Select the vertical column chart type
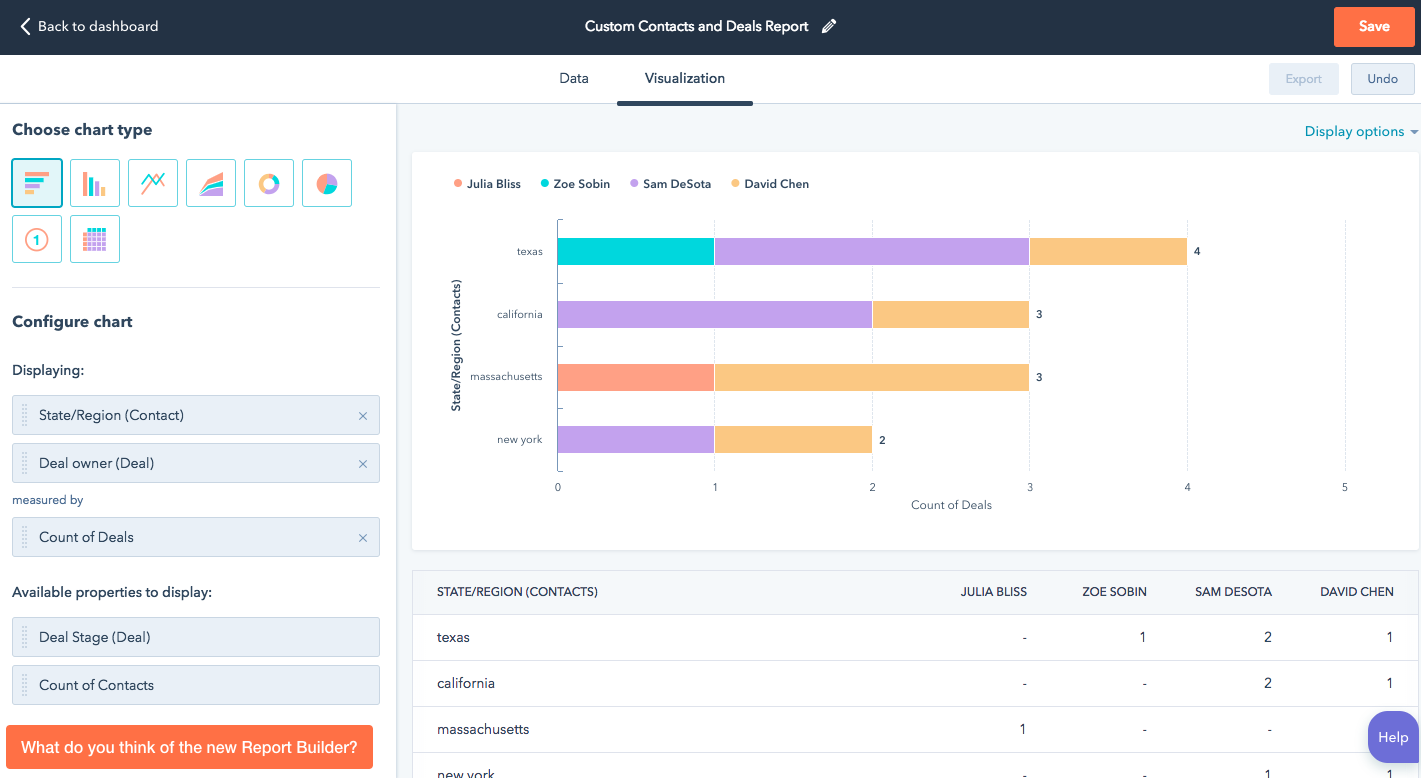The image size is (1421, 778). coord(95,183)
